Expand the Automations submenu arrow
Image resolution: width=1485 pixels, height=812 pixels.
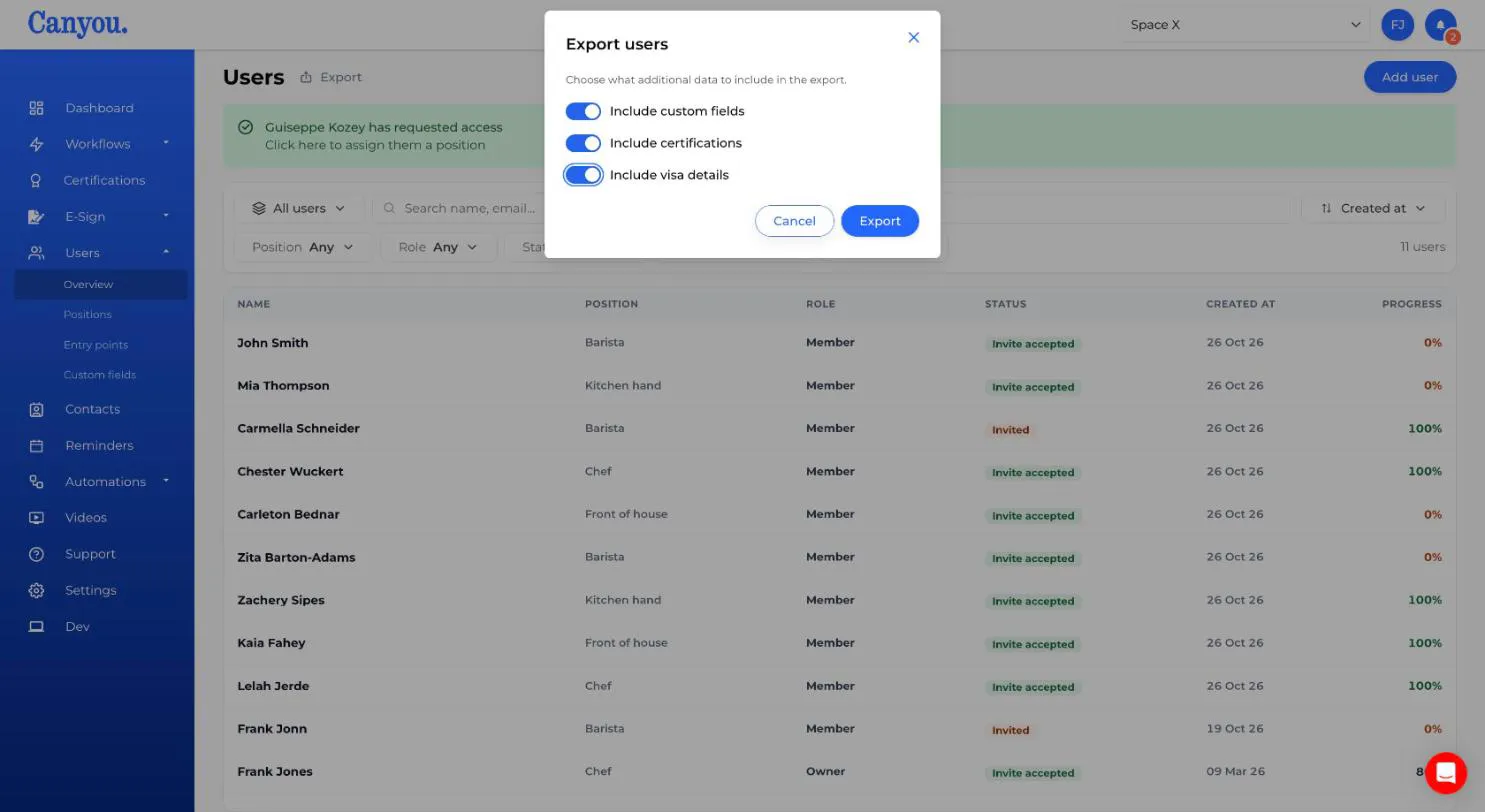[166, 480]
